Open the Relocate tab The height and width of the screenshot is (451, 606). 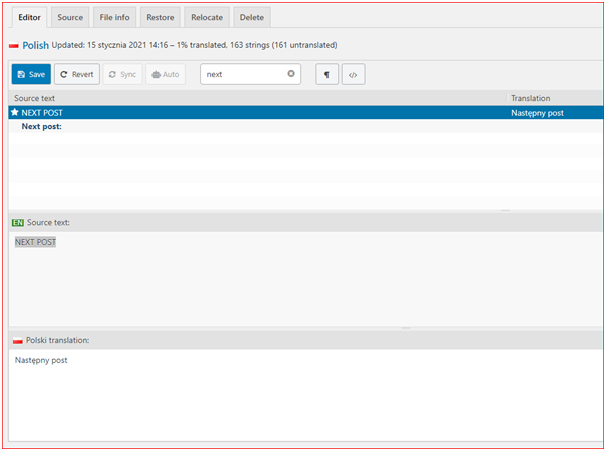[207, 17]
